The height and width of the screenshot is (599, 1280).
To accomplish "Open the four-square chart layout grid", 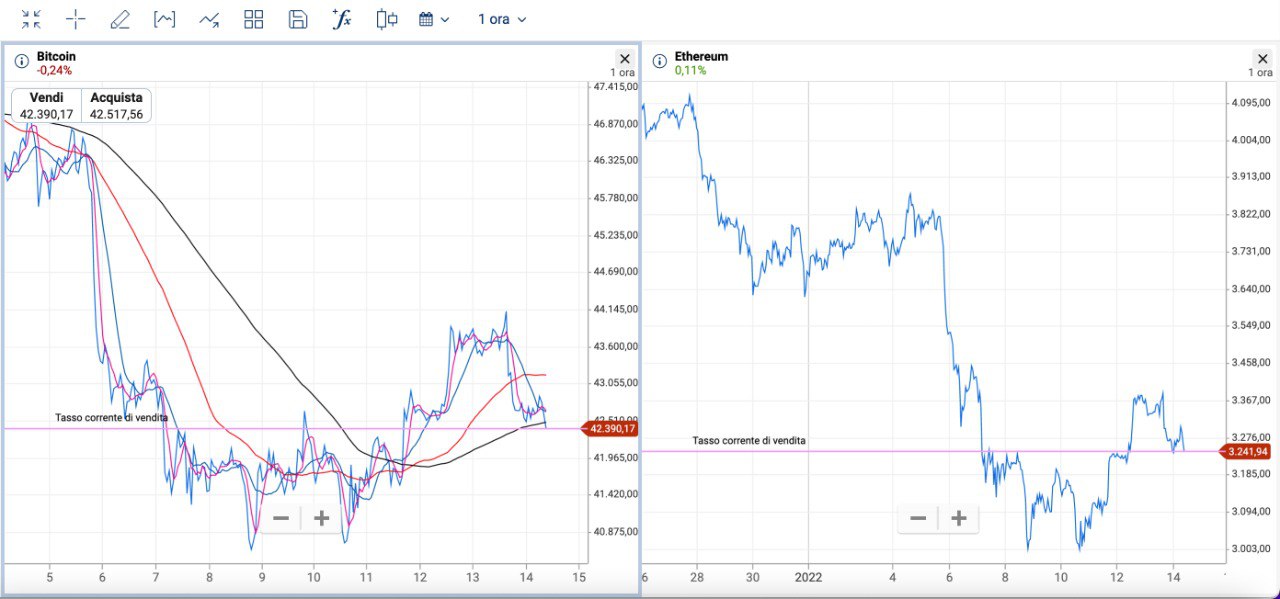I will (254, 19).
